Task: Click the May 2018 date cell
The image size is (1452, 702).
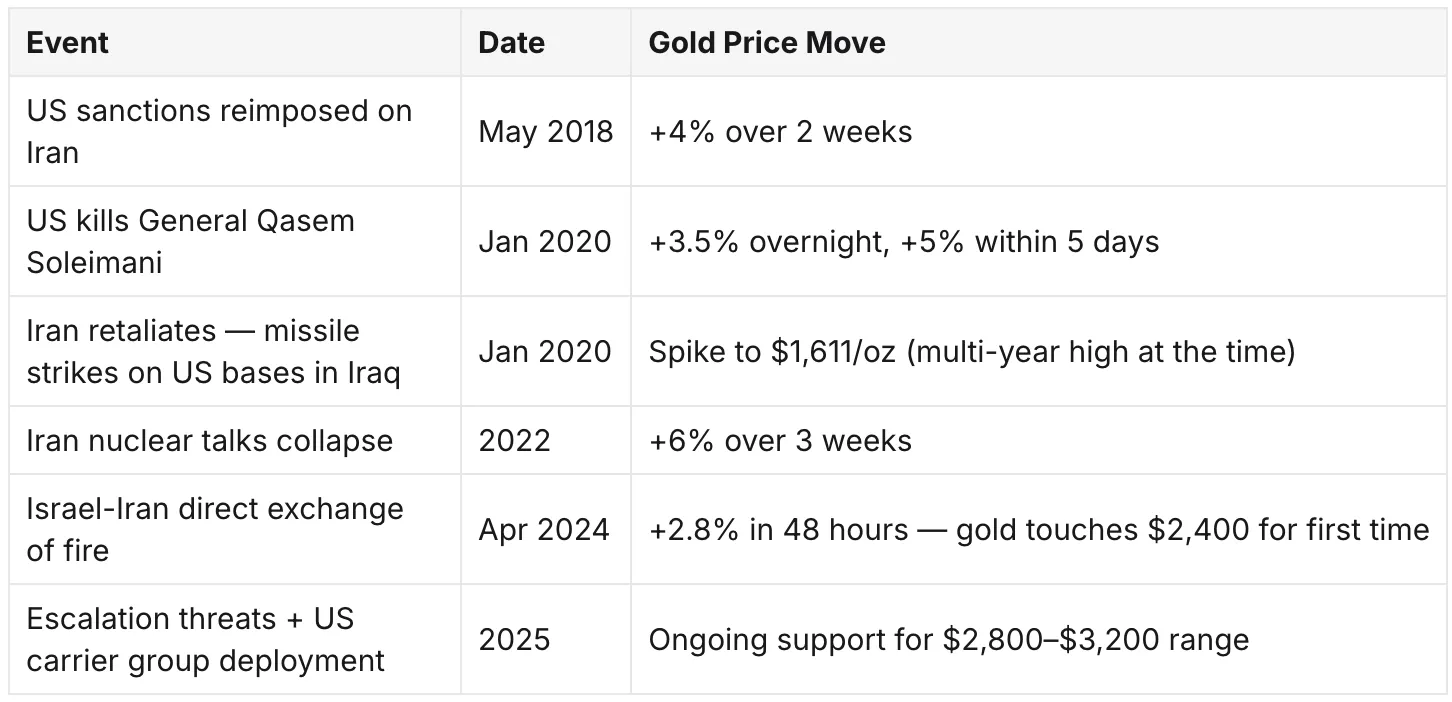Action: pos(546,131)
